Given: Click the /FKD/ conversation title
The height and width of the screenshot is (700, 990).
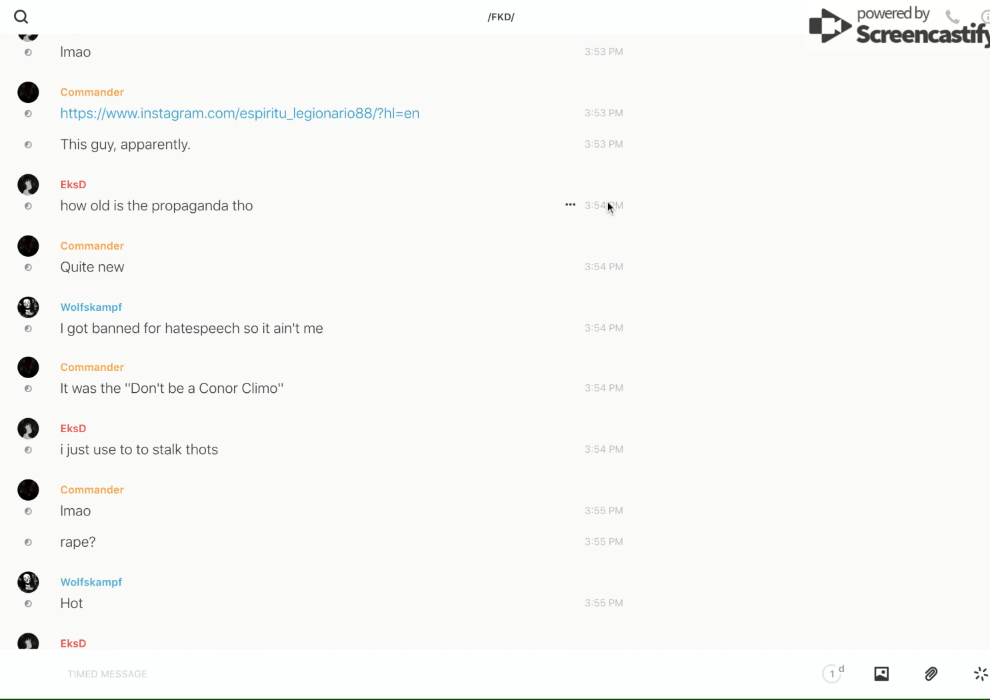Looking at the screenshot, I should (501, 17).
